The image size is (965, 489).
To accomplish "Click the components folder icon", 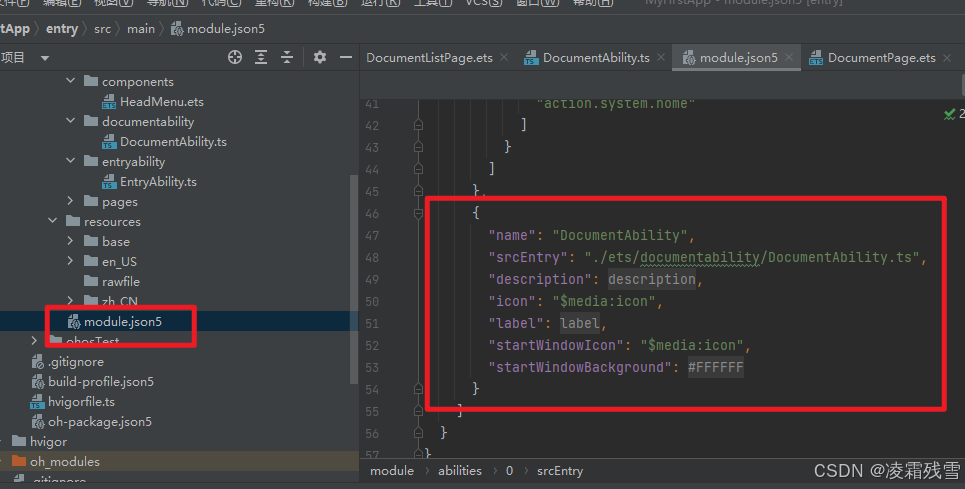I will click(x=91, y=81).
